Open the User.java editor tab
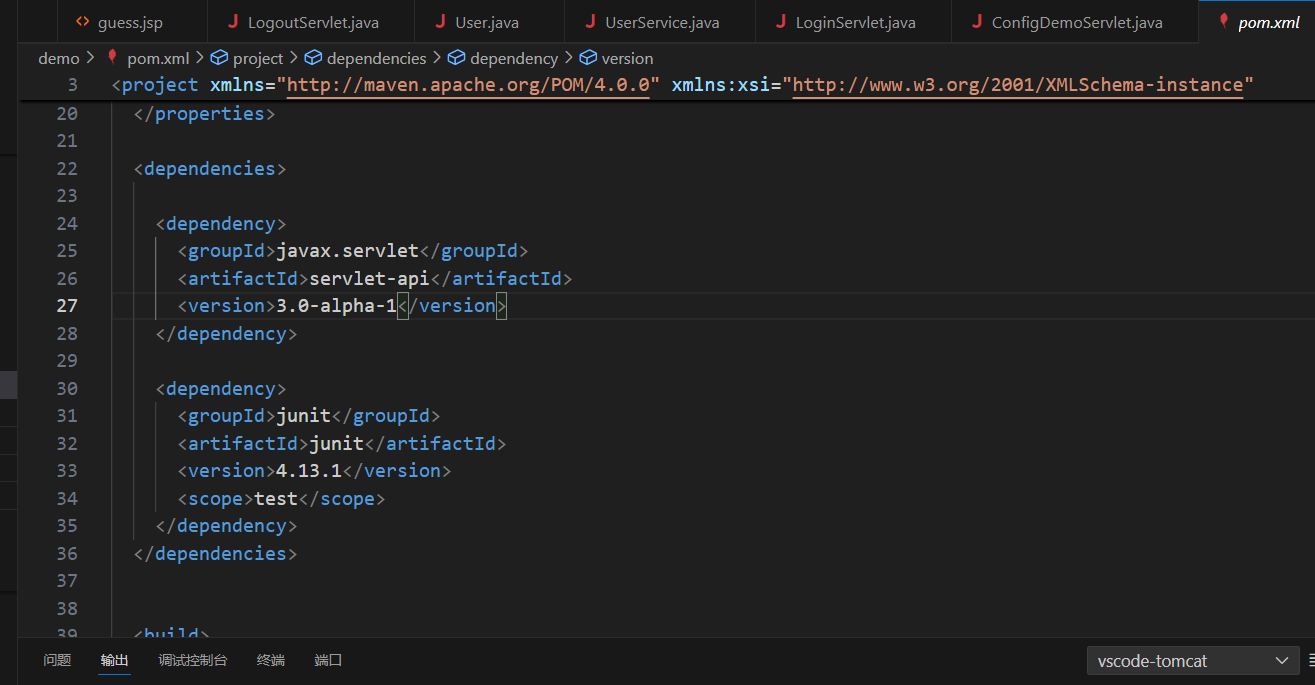This screenshot has height=685, width=1315. tap(486, 22)
